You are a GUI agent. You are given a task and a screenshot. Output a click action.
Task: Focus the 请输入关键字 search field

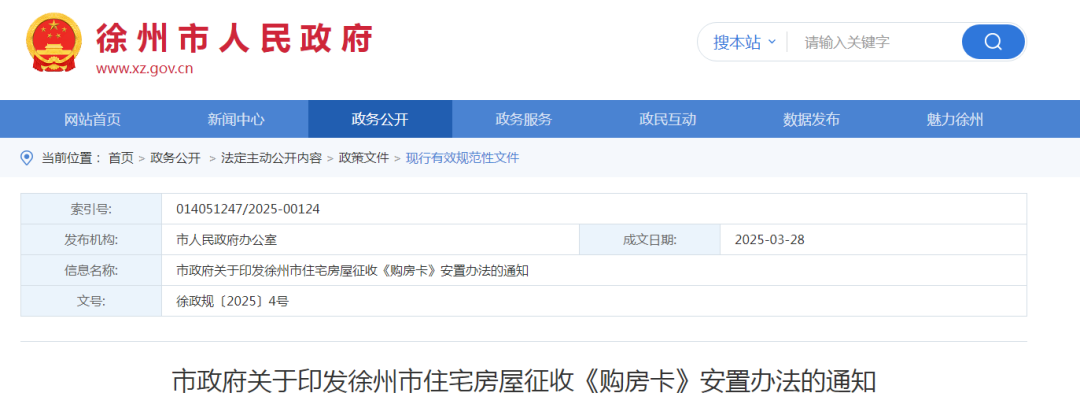pyautogui.click(x=875, y=42)
